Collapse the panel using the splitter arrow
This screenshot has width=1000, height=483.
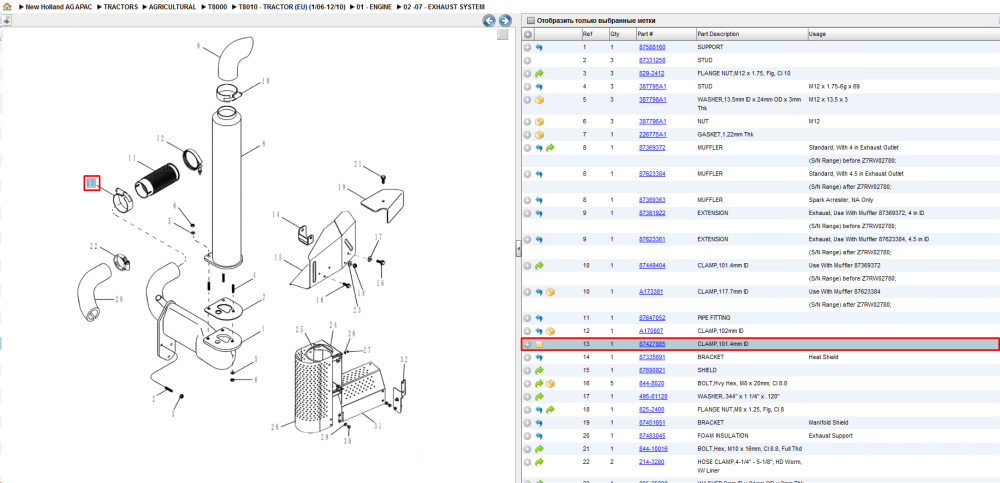(518, 251)
